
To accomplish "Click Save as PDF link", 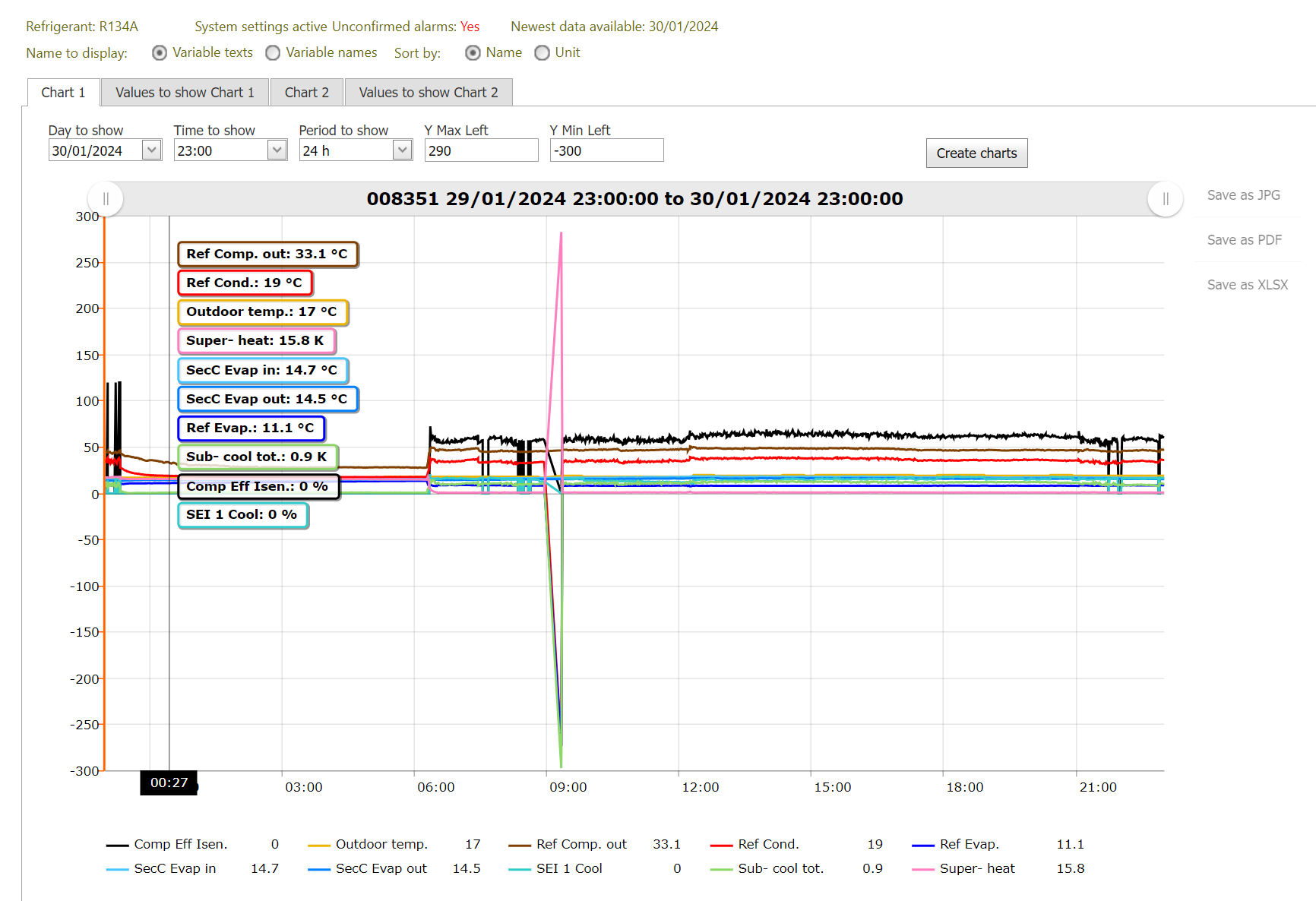I will (1244, 240).
